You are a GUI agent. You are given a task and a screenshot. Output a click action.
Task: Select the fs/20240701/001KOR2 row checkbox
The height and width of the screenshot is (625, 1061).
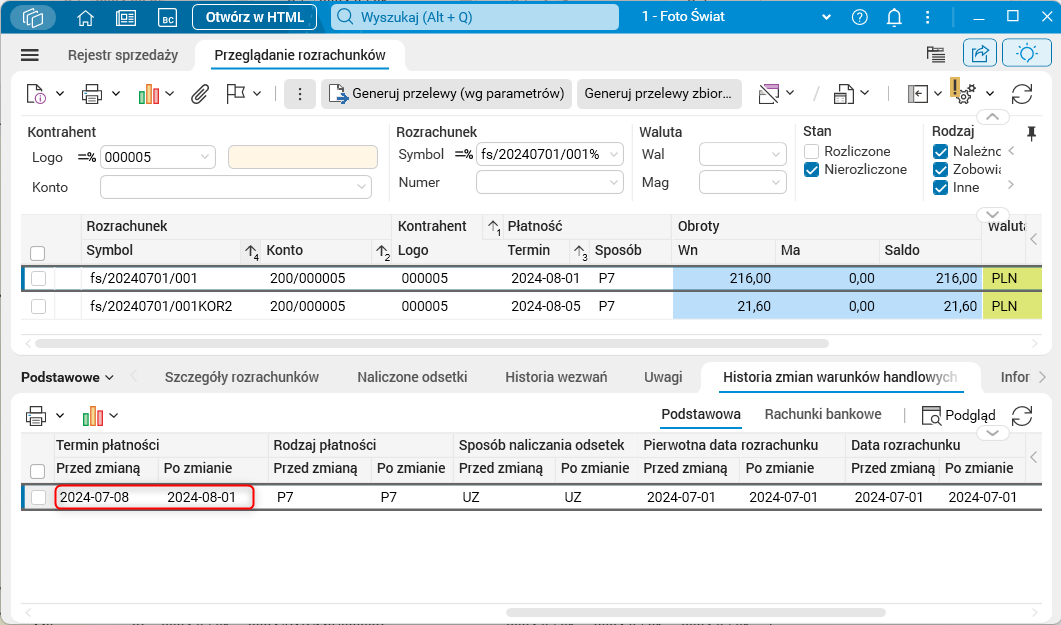point(38,307)
